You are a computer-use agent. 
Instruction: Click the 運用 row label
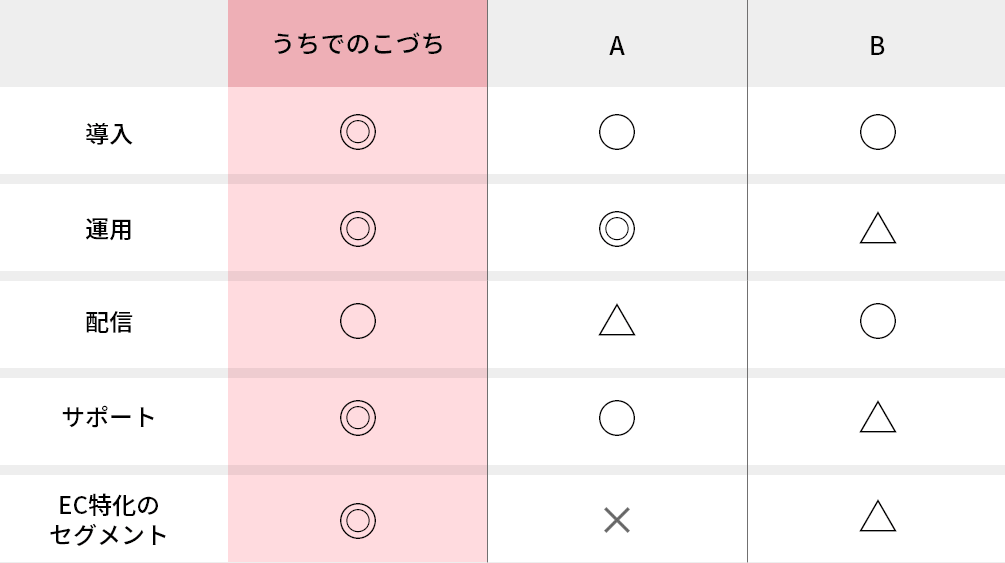[x=109, y=230]
